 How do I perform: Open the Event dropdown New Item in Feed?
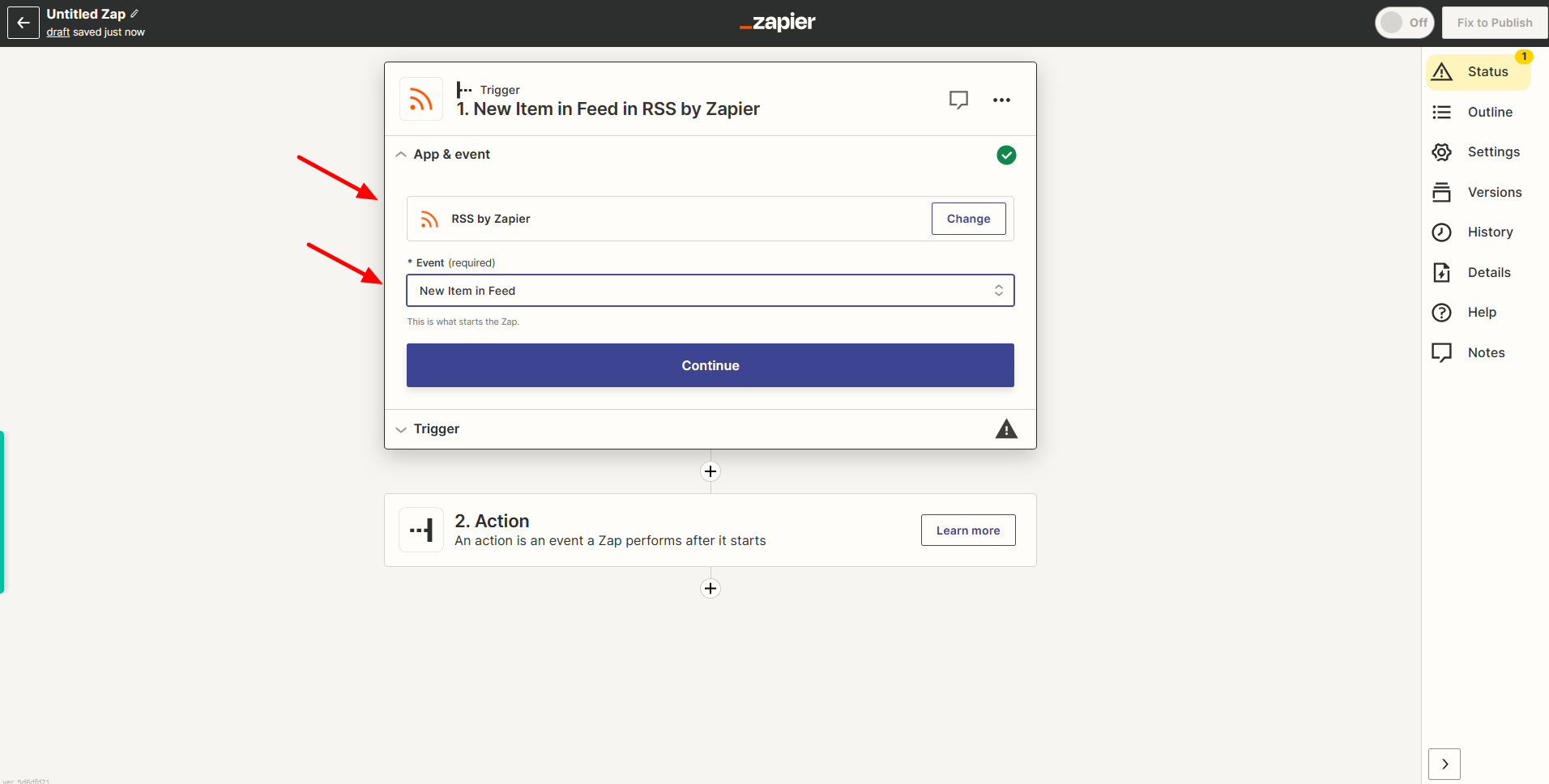[x=710, y=291]
